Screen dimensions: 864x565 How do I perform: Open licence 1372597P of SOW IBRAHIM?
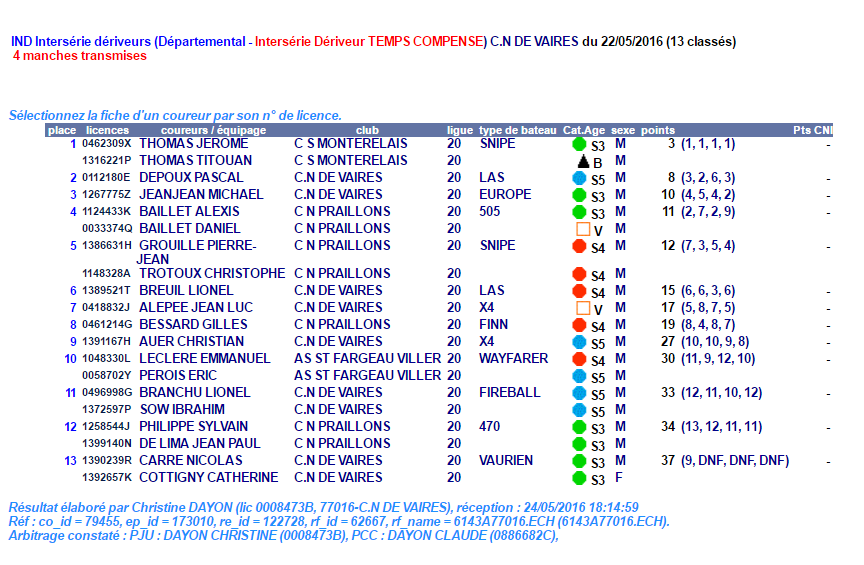click(x=107, y=410)
